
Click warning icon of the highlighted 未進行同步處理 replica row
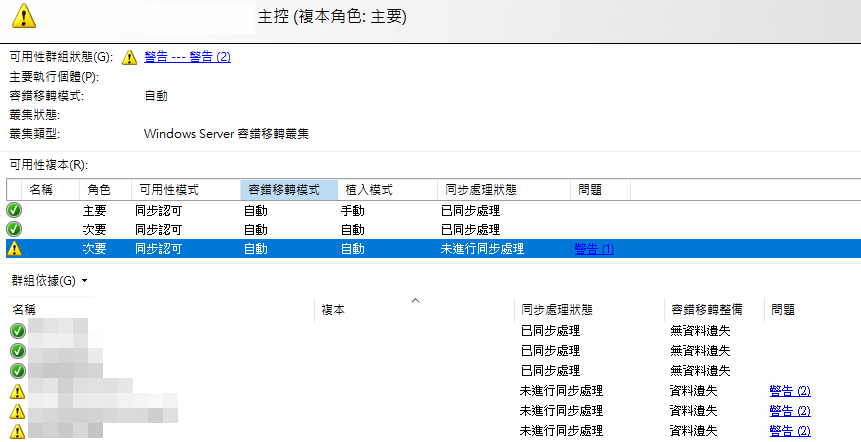point(14,248)
